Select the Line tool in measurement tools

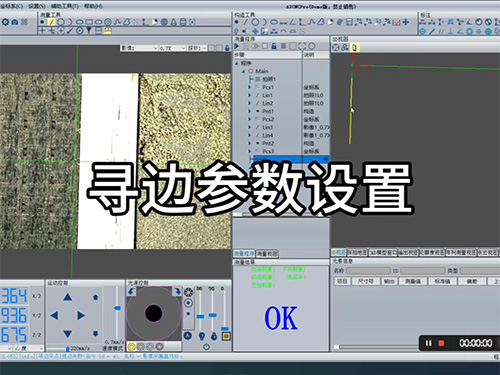pos(51,22)
